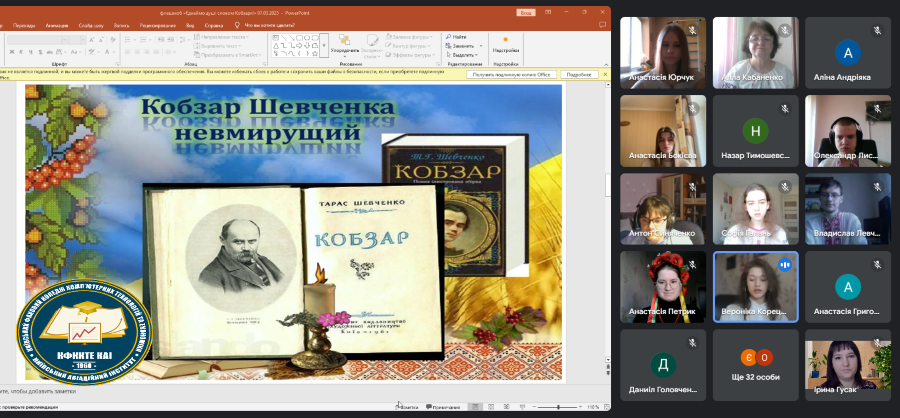900x418 pixels.
Task: Click the align text right icon
Action: pos(146,52)
